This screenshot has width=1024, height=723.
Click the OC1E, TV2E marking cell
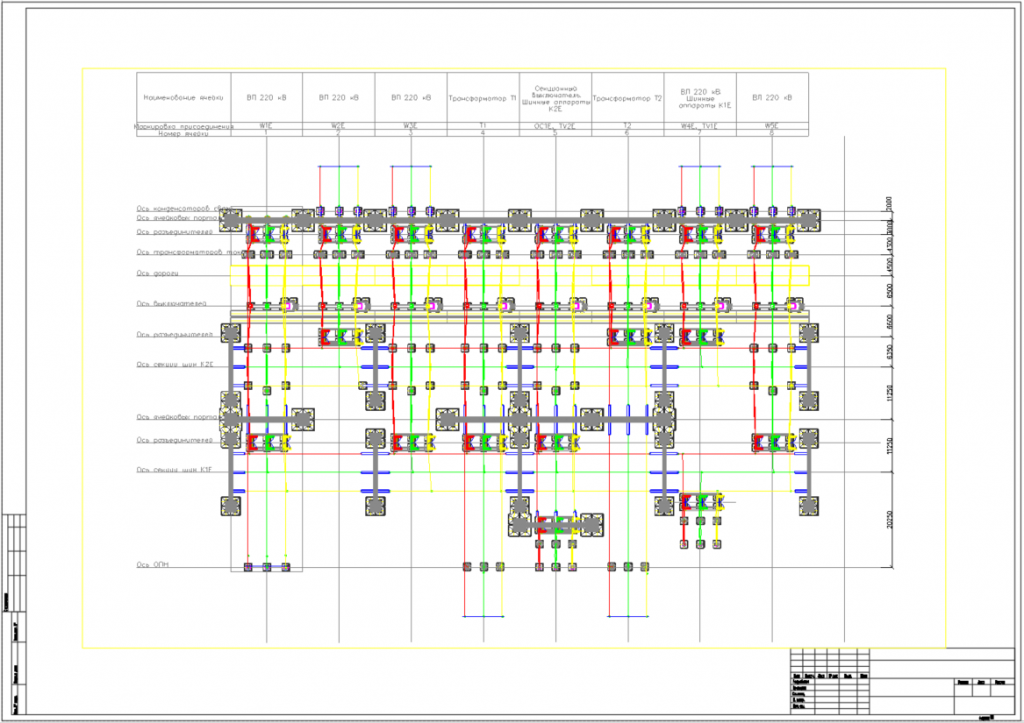click(x=555, y=126)
